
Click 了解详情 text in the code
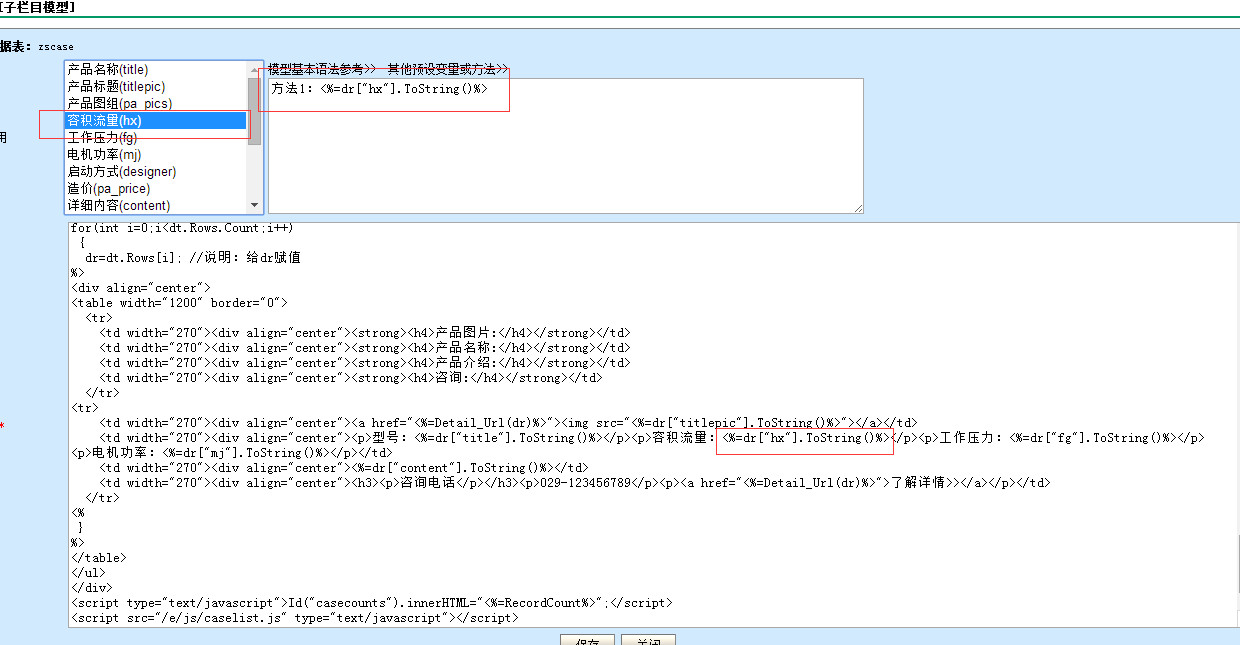coord(918,483)
